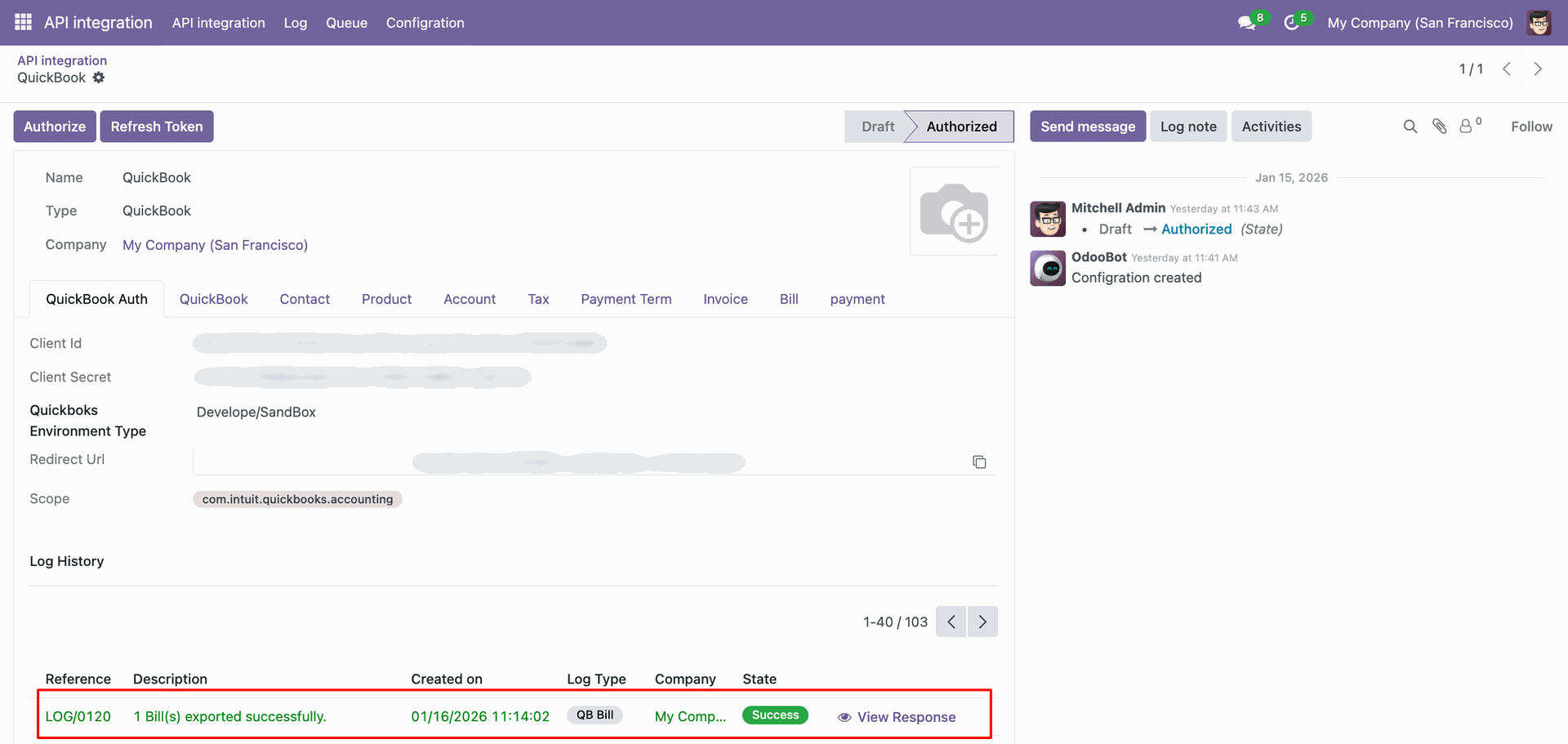
Task: Click the gear icon next to QuickBook
Action: coord(99,78)
